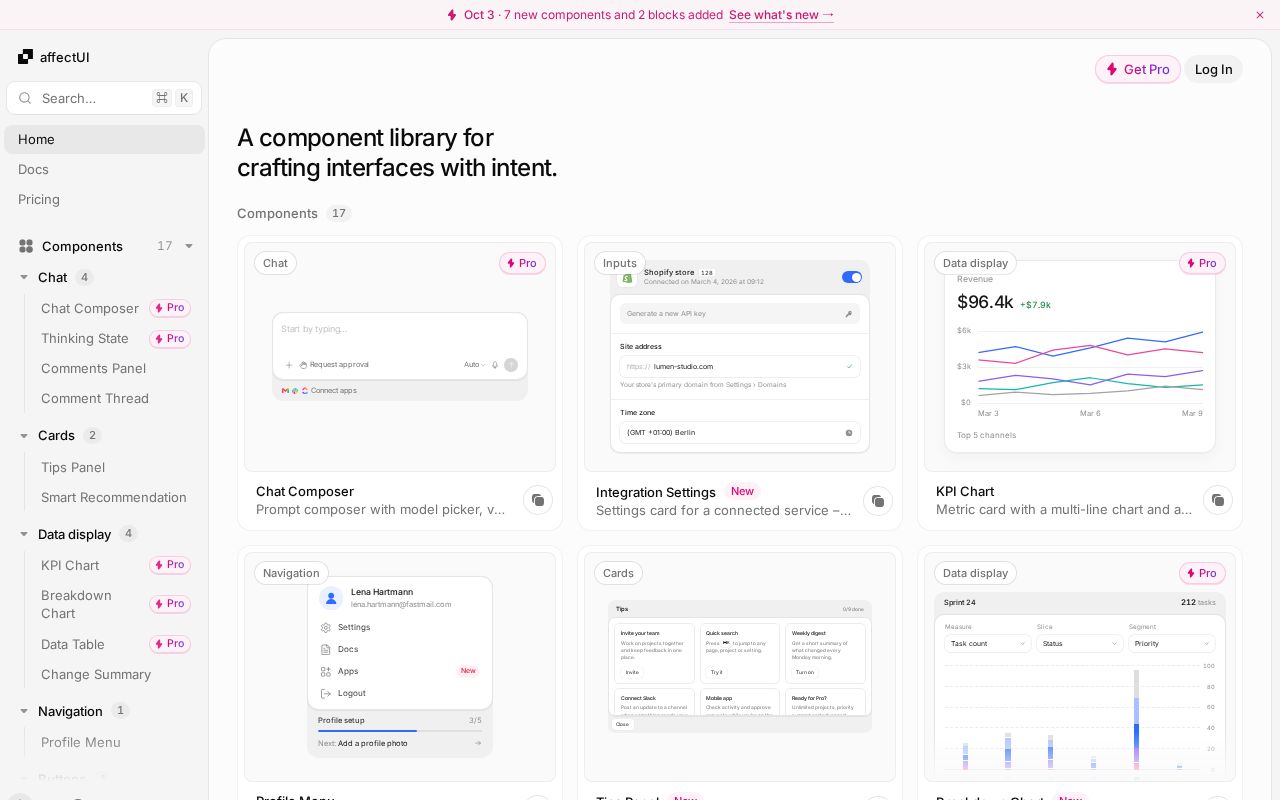1280x800 pixels.
Task: Click the Logout icon in Profile Menu preview
Action: (x=326, y=693)
